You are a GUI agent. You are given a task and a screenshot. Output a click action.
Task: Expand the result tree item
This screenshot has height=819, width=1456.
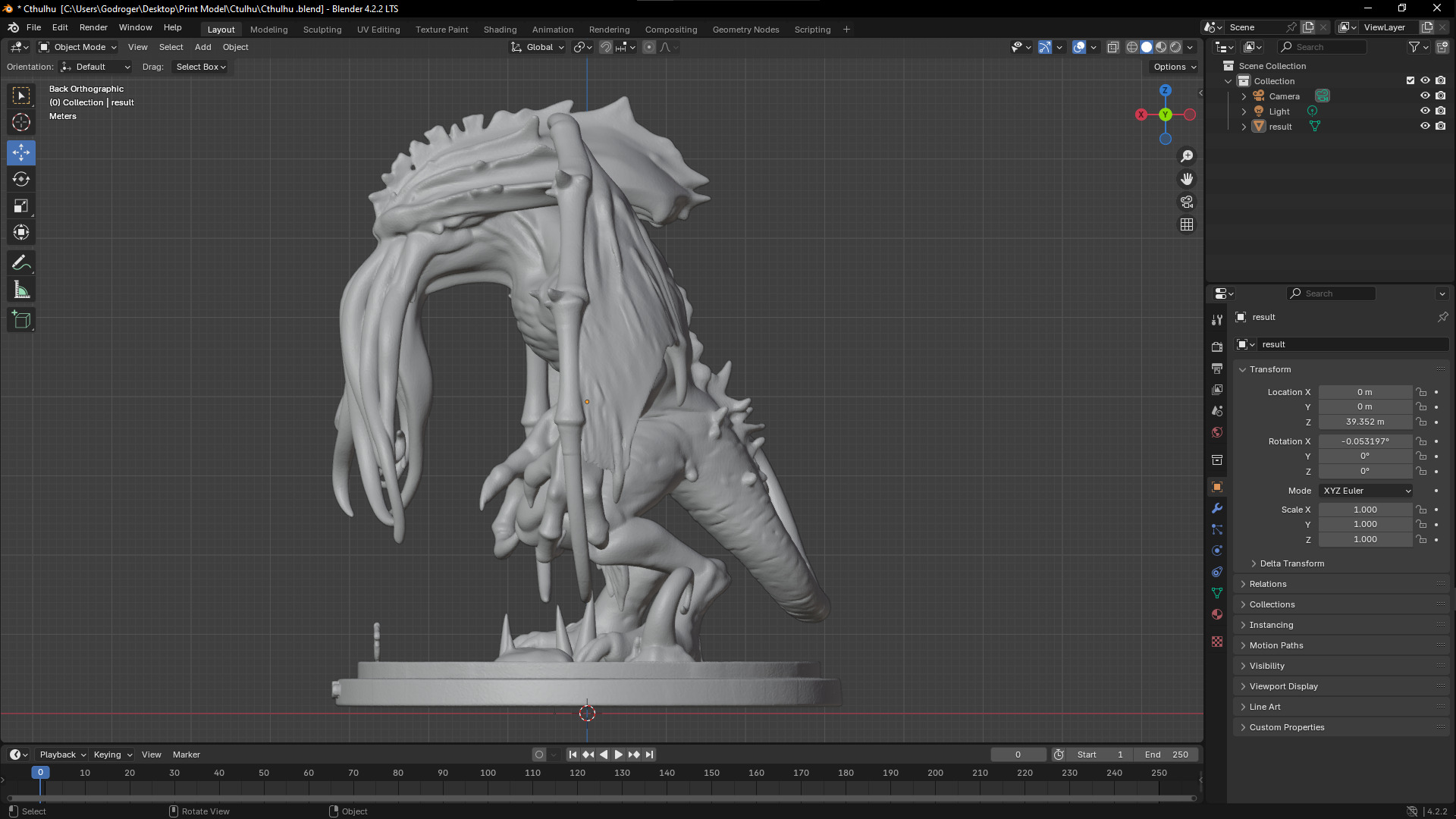point(1244,127)
